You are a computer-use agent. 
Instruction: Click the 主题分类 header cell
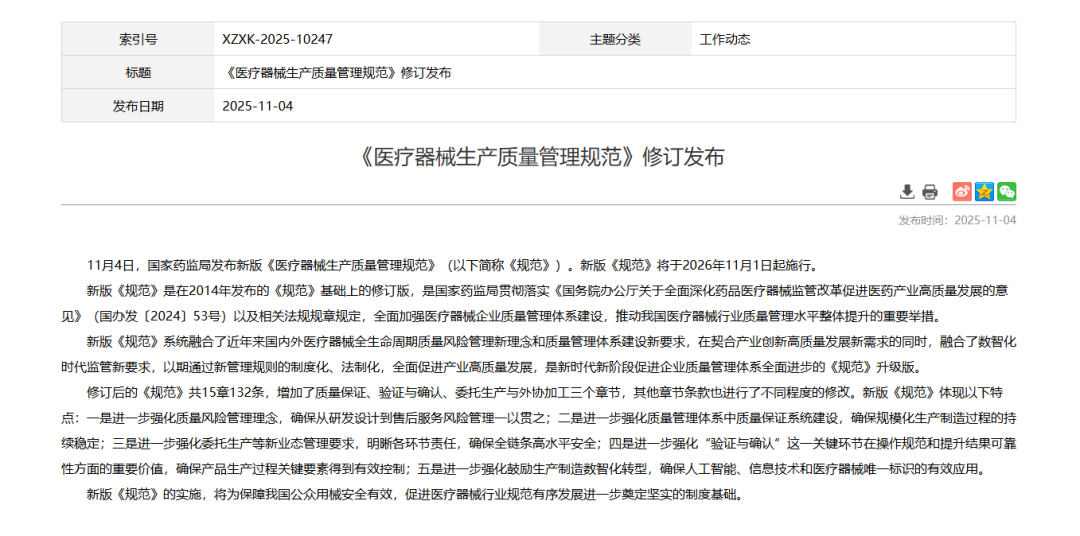coord(615,39)
